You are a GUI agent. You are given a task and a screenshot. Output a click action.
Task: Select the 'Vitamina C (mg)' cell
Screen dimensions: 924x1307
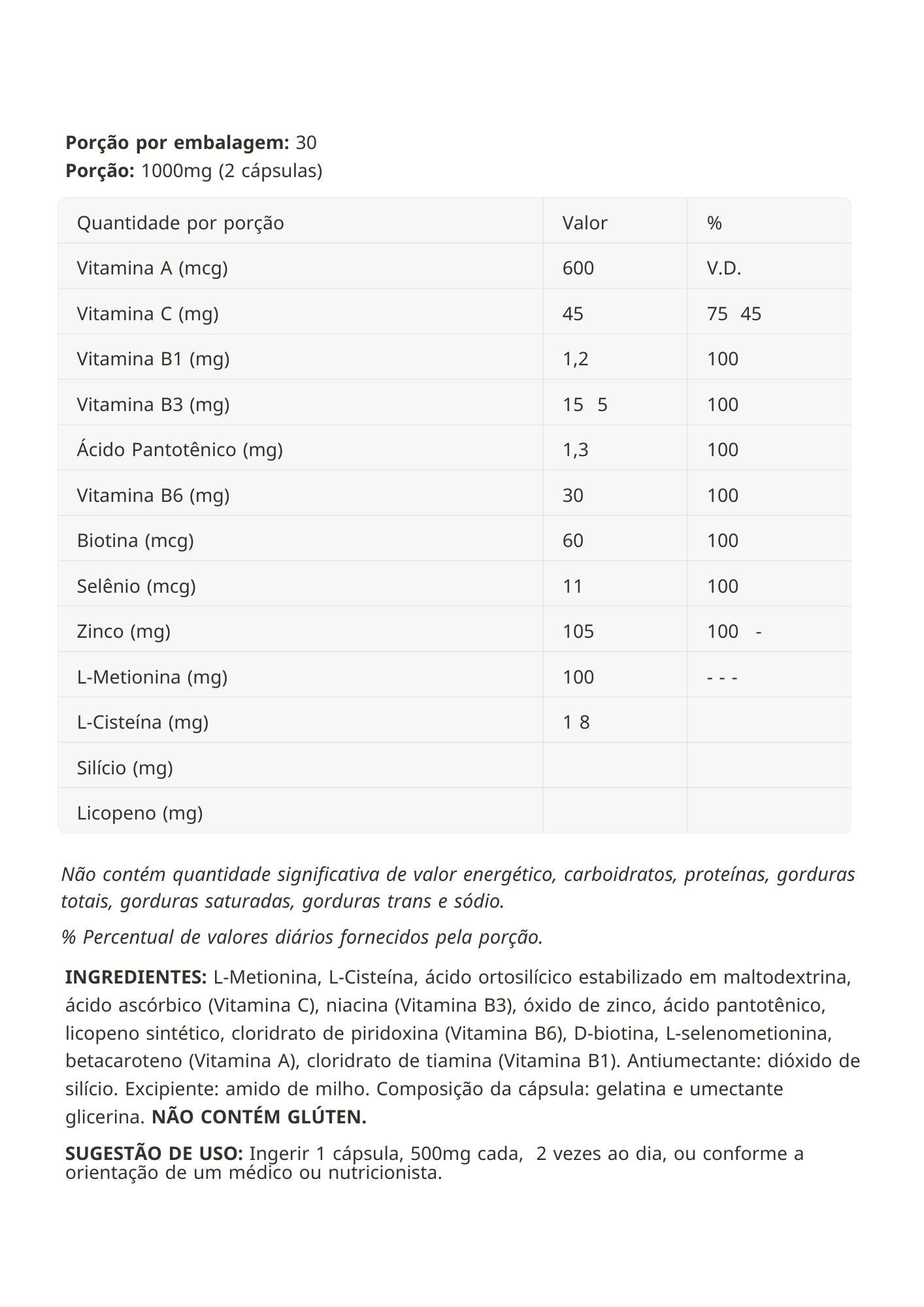148,314
